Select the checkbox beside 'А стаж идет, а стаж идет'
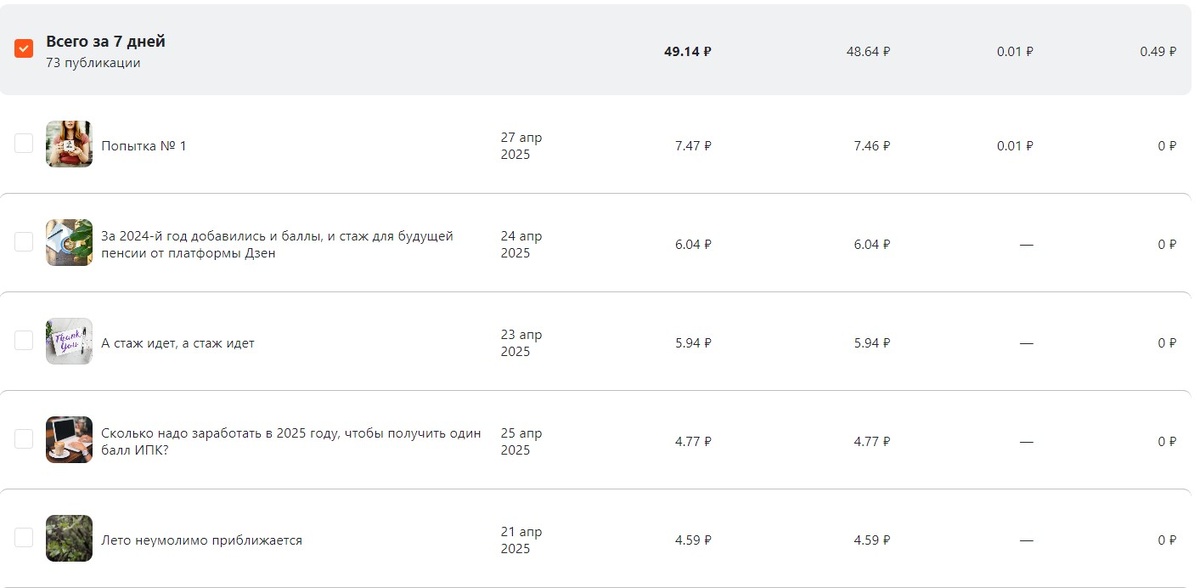Screen dimensions: 1200x588 tap(24, 341)
